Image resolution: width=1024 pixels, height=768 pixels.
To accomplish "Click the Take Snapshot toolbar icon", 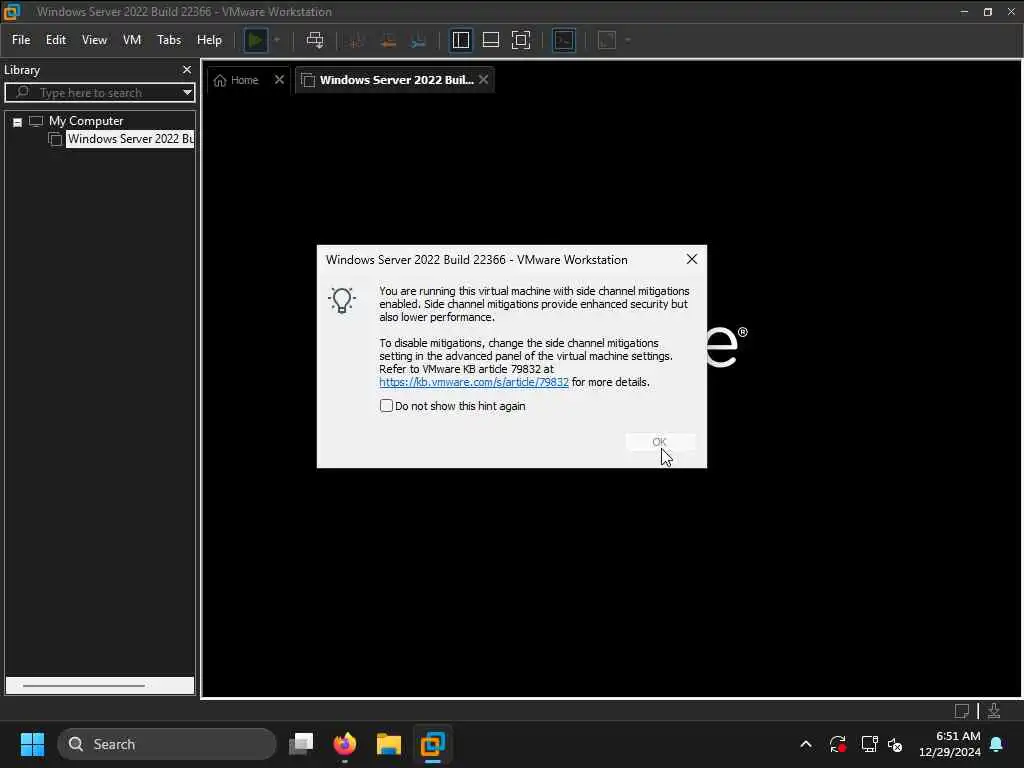I will [357, 40].
